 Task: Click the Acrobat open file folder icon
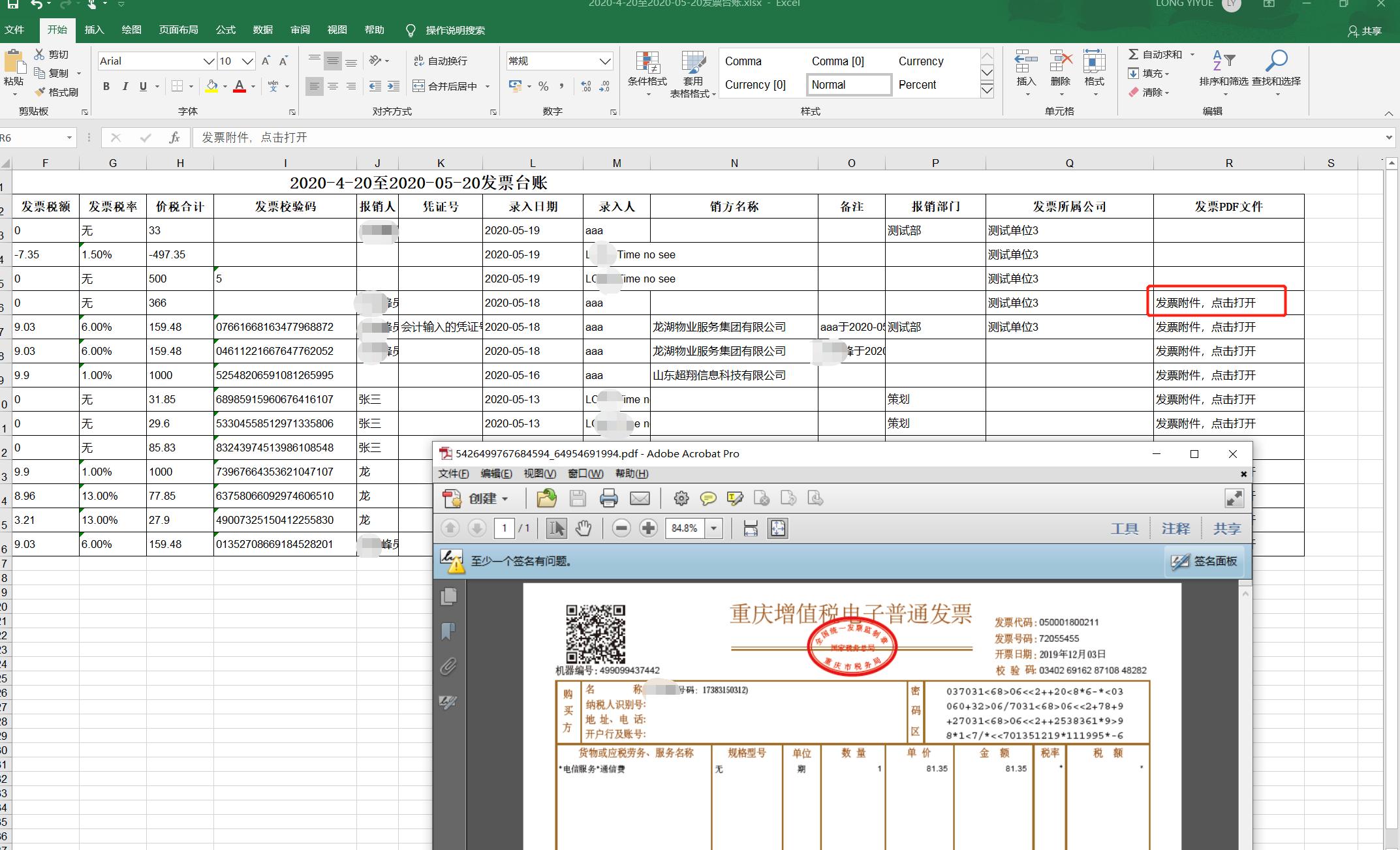546,499
